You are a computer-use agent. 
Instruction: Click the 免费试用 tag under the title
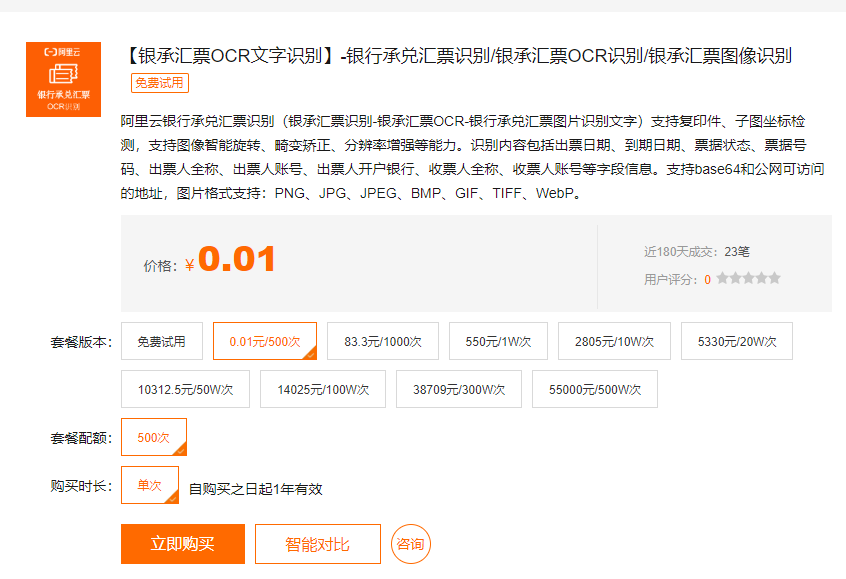pos(160,83)
